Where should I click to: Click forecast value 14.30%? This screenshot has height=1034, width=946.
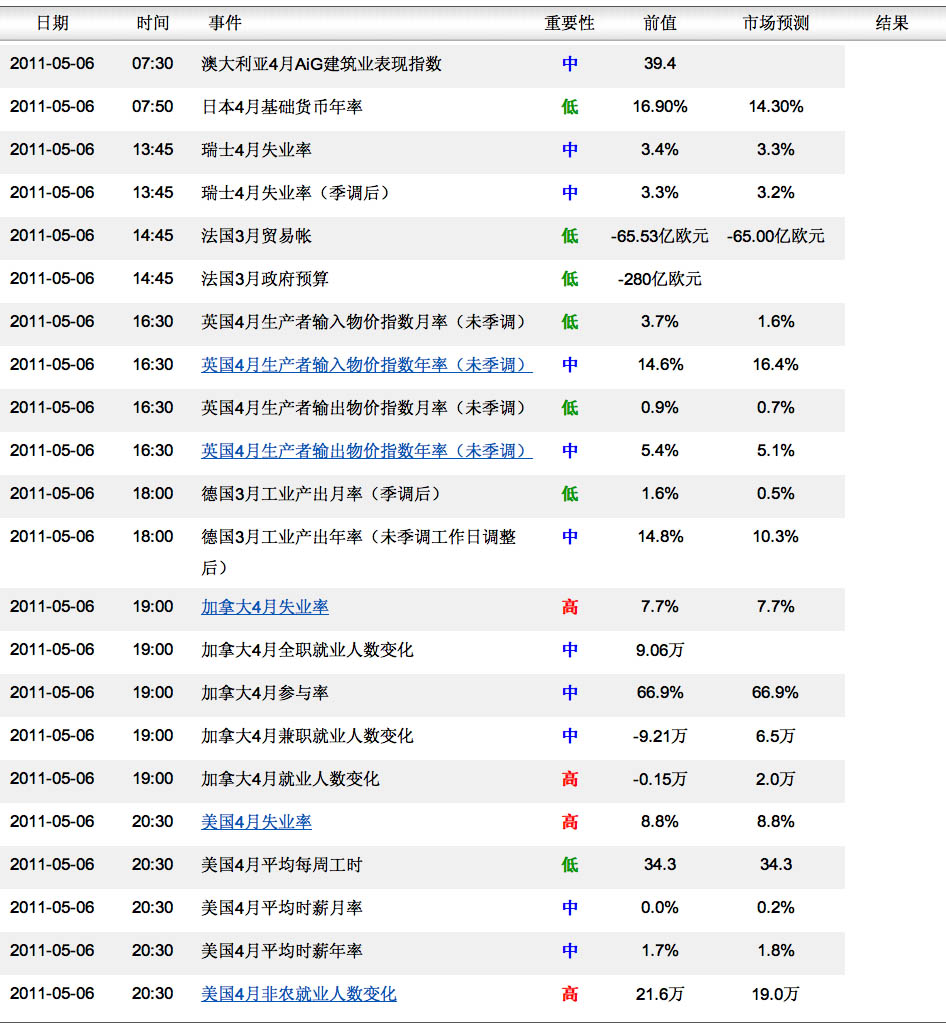[776, 107]
